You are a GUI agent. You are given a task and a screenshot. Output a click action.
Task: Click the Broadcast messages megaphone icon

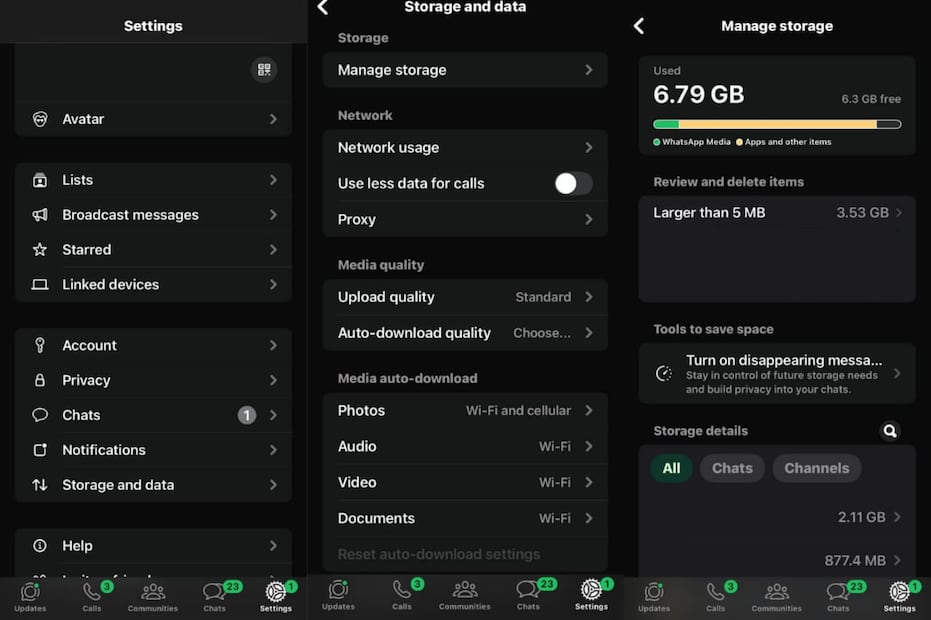40,215
